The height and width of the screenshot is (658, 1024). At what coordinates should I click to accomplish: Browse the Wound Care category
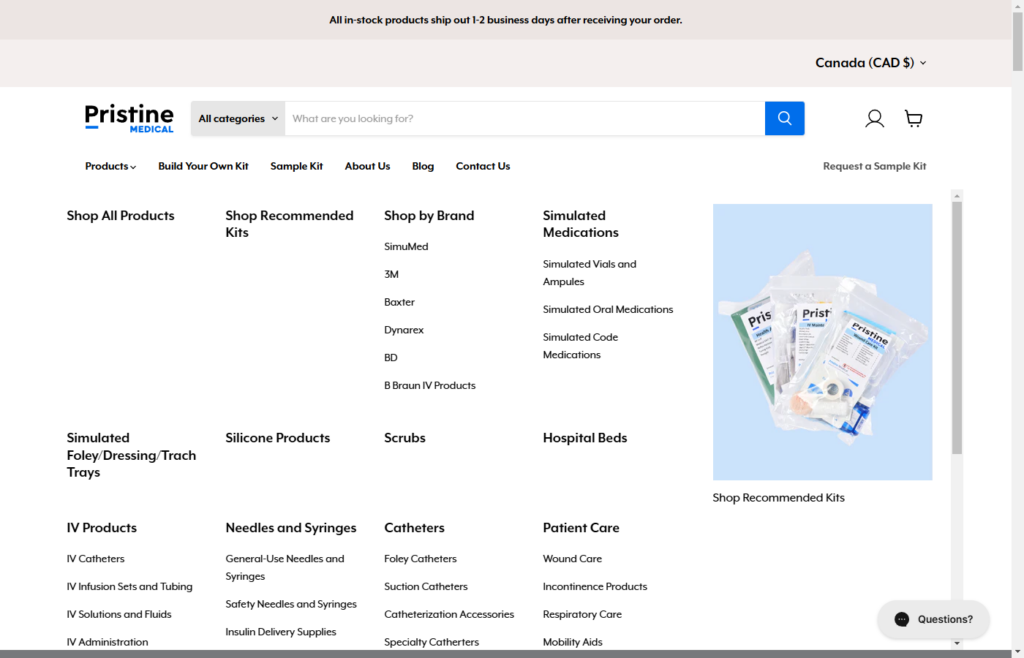pos(572,558)
